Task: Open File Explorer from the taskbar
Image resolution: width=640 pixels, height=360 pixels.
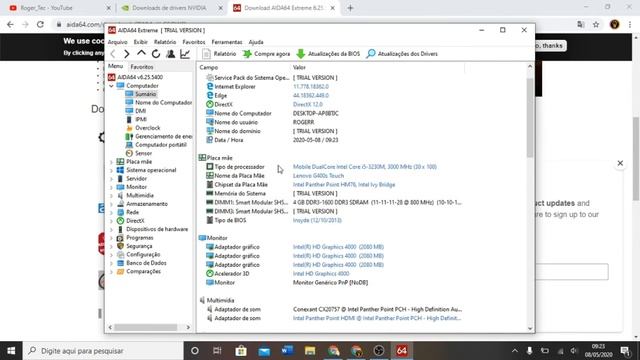Action: tap(310, 351)
